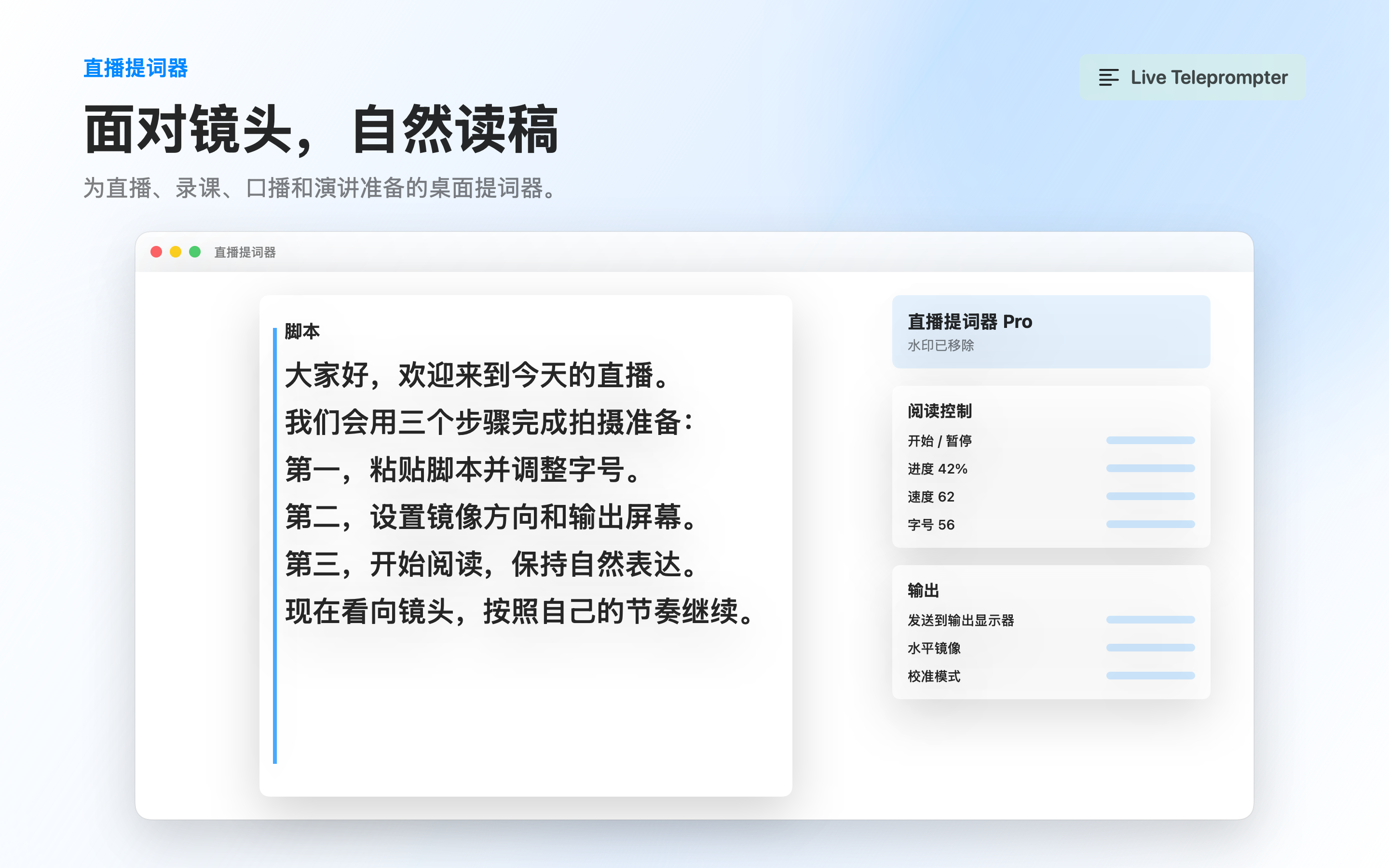Click the 字号 56 bar

tap(1150, 524)
